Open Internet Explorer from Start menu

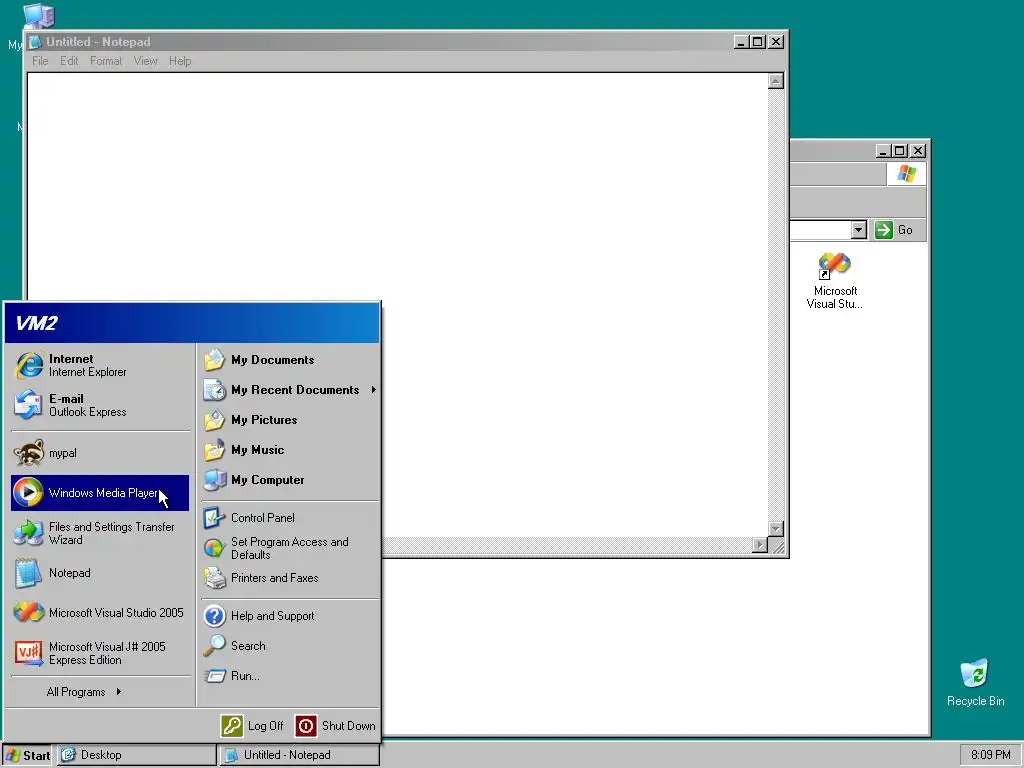100,365
